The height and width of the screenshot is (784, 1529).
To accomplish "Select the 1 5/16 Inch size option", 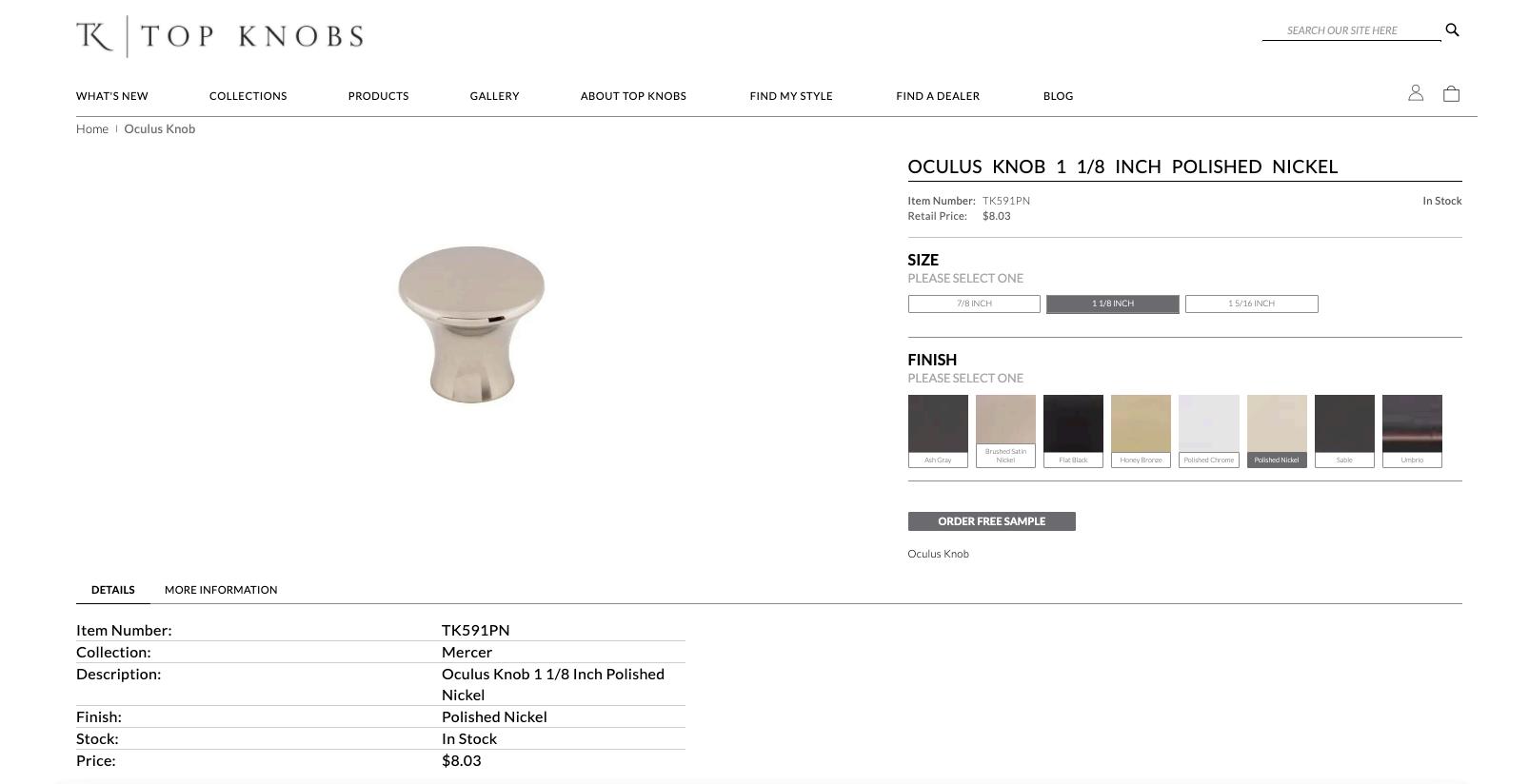I will point(1251,304).
